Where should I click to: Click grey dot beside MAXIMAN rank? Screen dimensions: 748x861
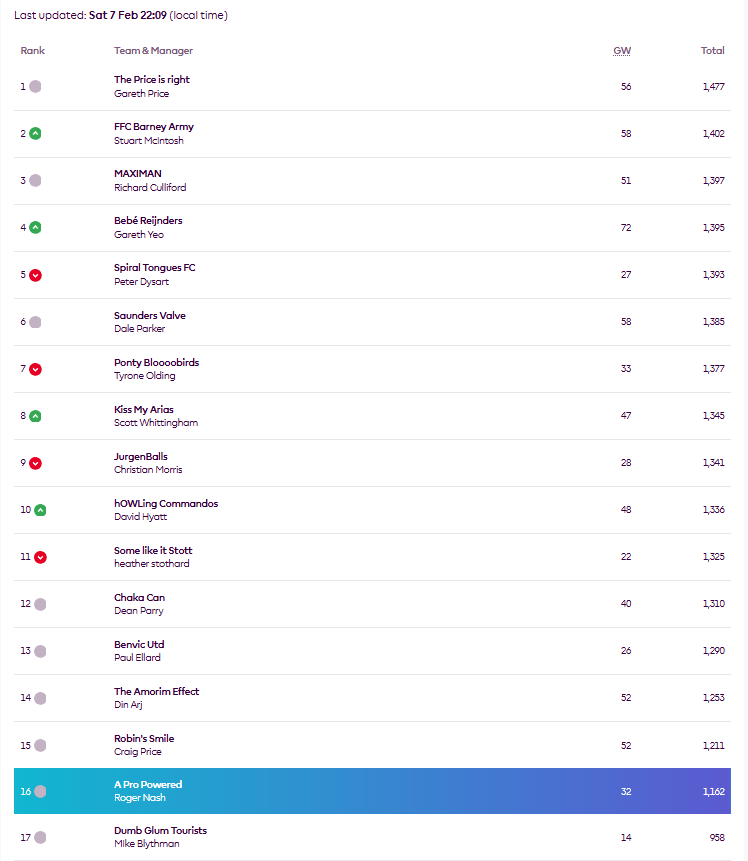coord(35,181)
